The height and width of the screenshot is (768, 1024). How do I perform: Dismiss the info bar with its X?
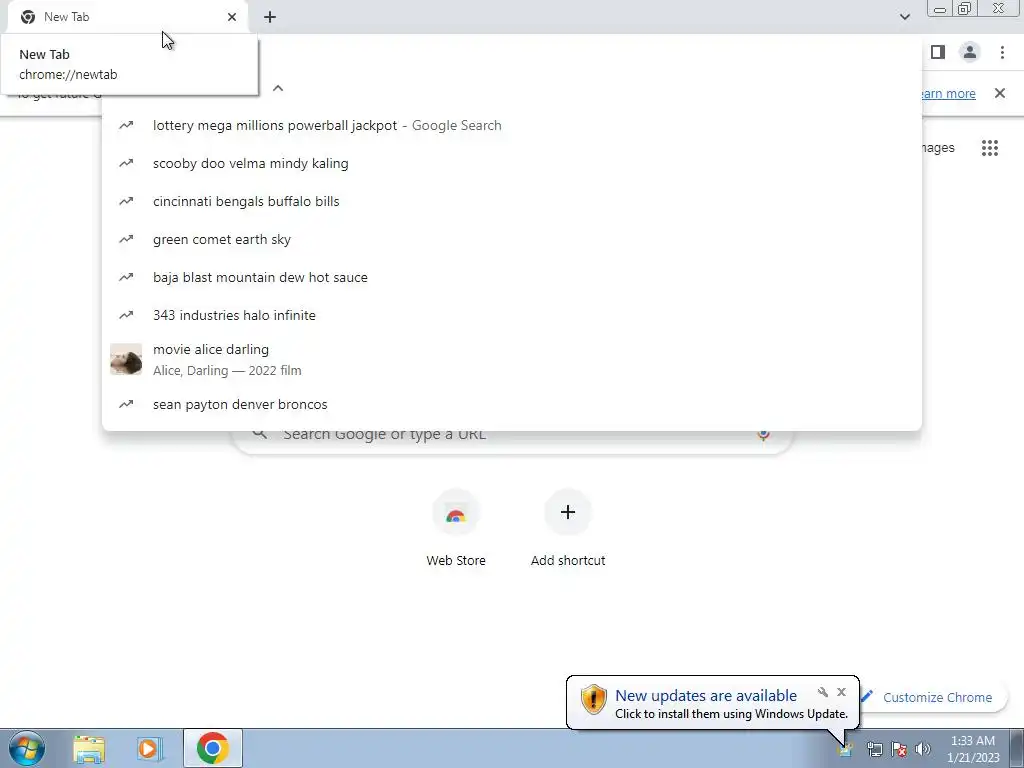point(999,93)
